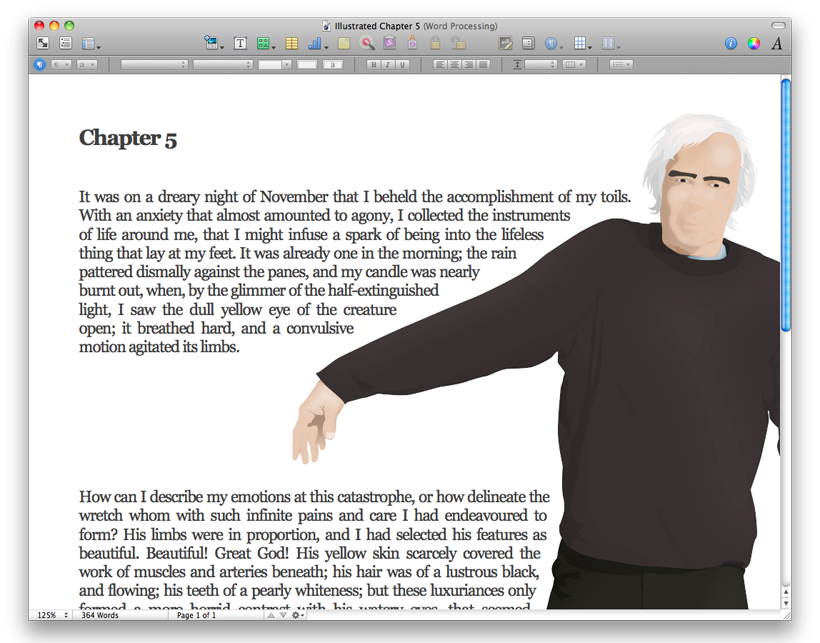Toggle toolbar visibility with the pill button
The image size is (820, 643).
(778, 26)
